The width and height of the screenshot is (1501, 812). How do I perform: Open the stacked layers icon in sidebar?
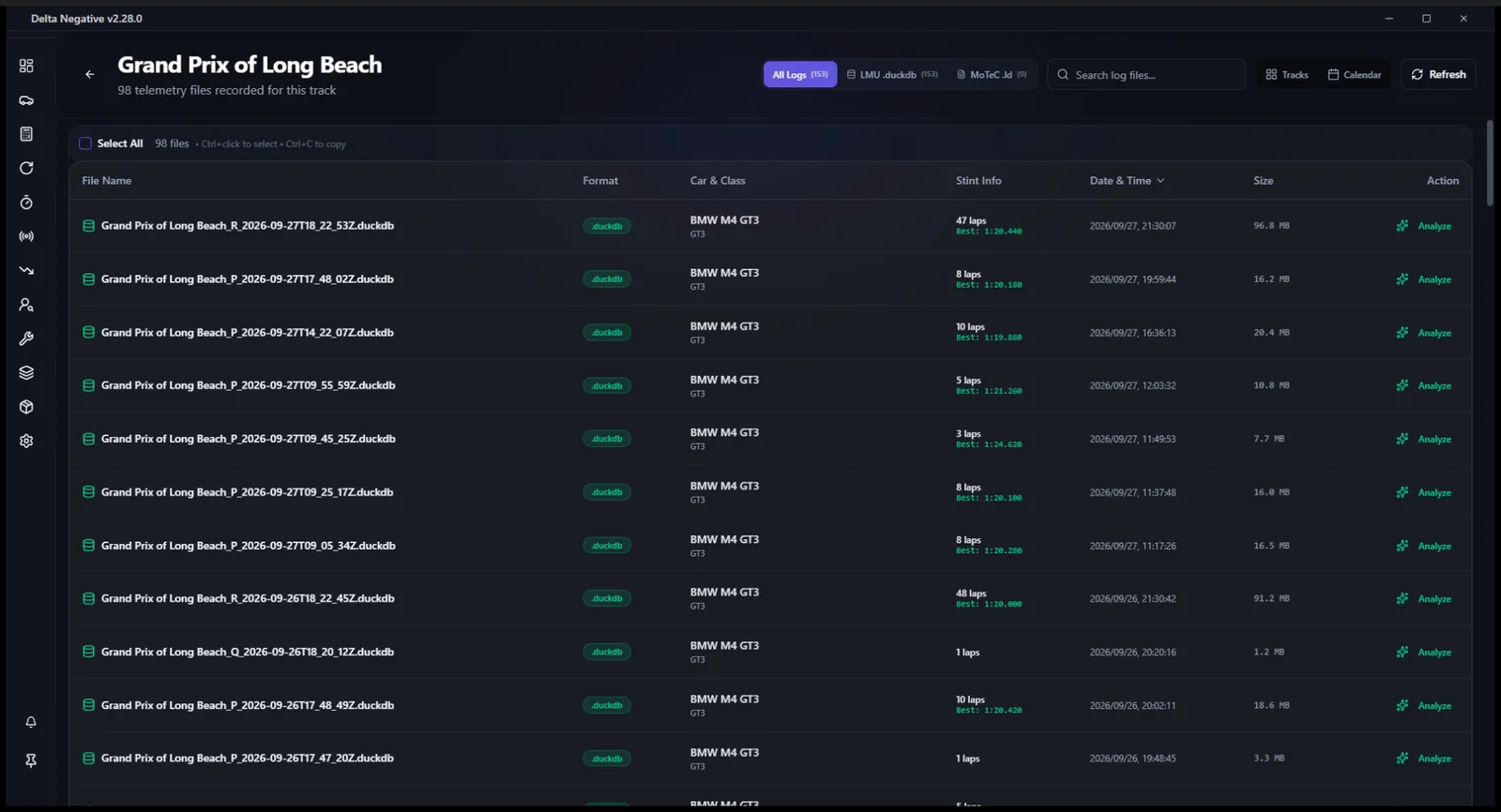(26, 372)
